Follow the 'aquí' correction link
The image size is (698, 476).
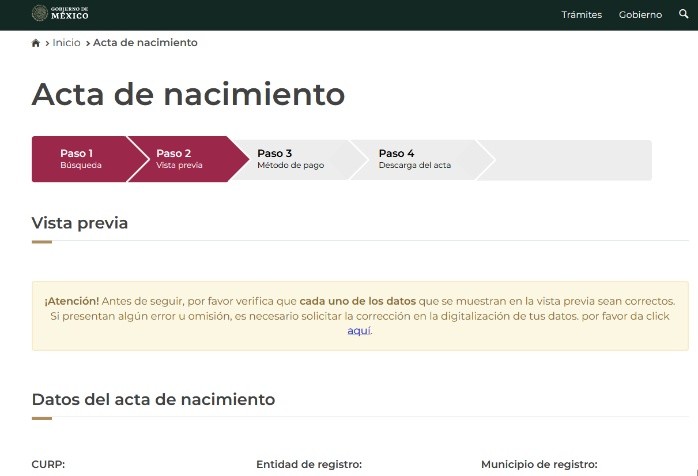[x=359, y=331]
